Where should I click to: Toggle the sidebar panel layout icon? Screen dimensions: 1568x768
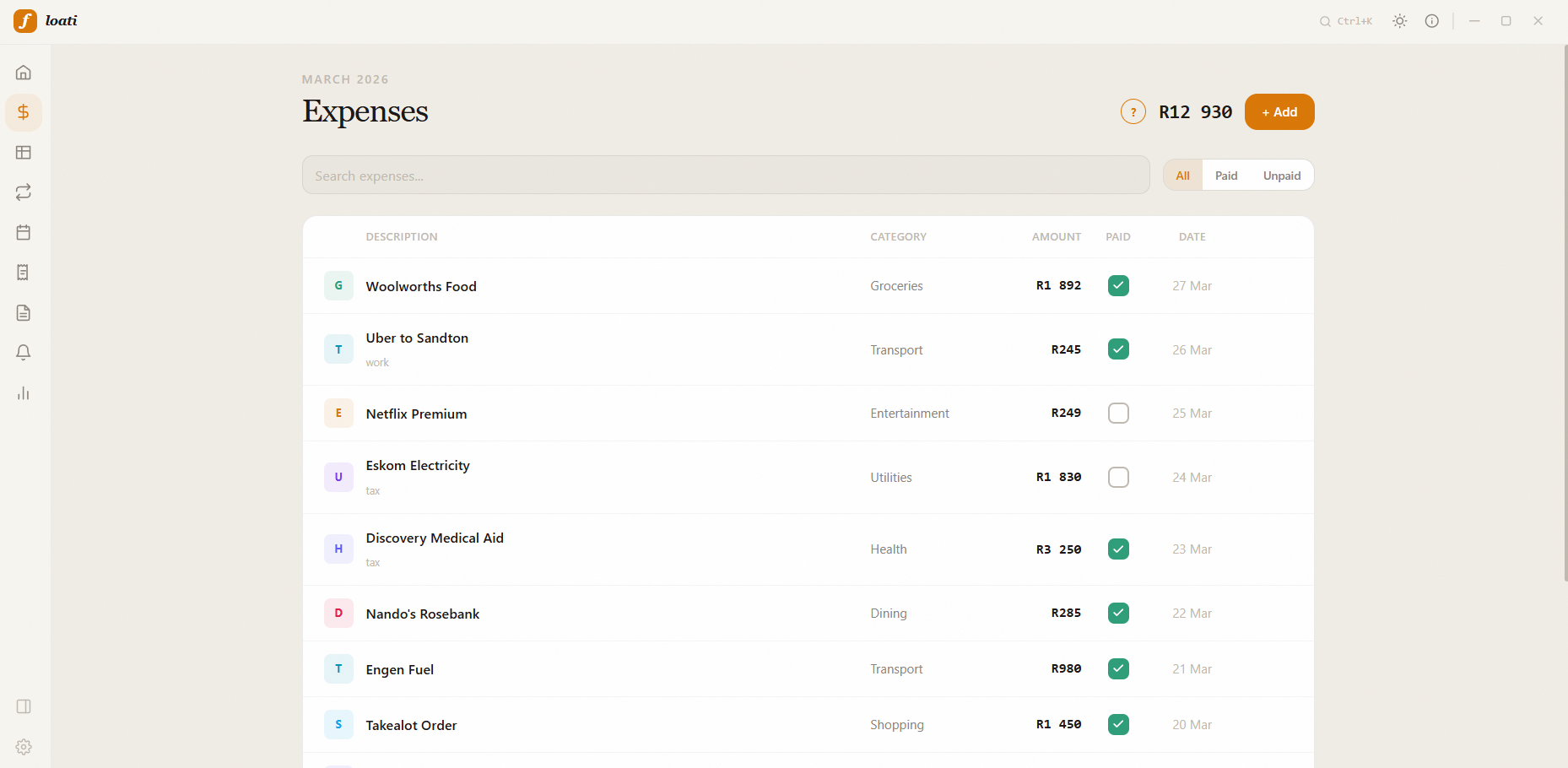pyautogui.click(x=24, y=706)
